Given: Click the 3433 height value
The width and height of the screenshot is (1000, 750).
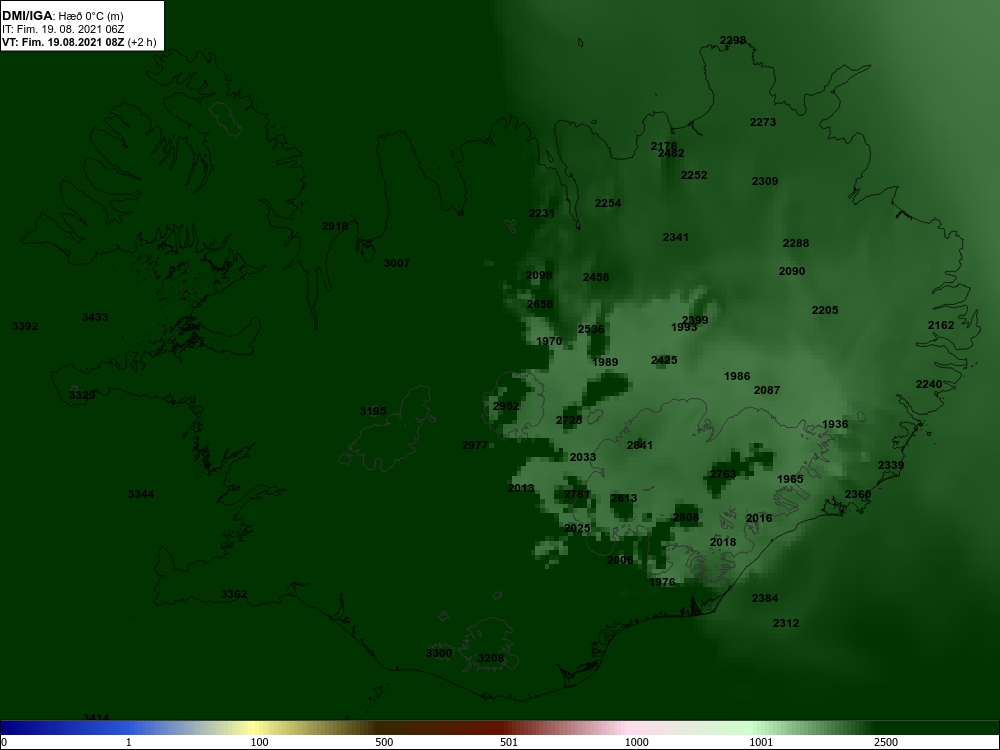Looking at the screenshot, I should coord(95,317).
